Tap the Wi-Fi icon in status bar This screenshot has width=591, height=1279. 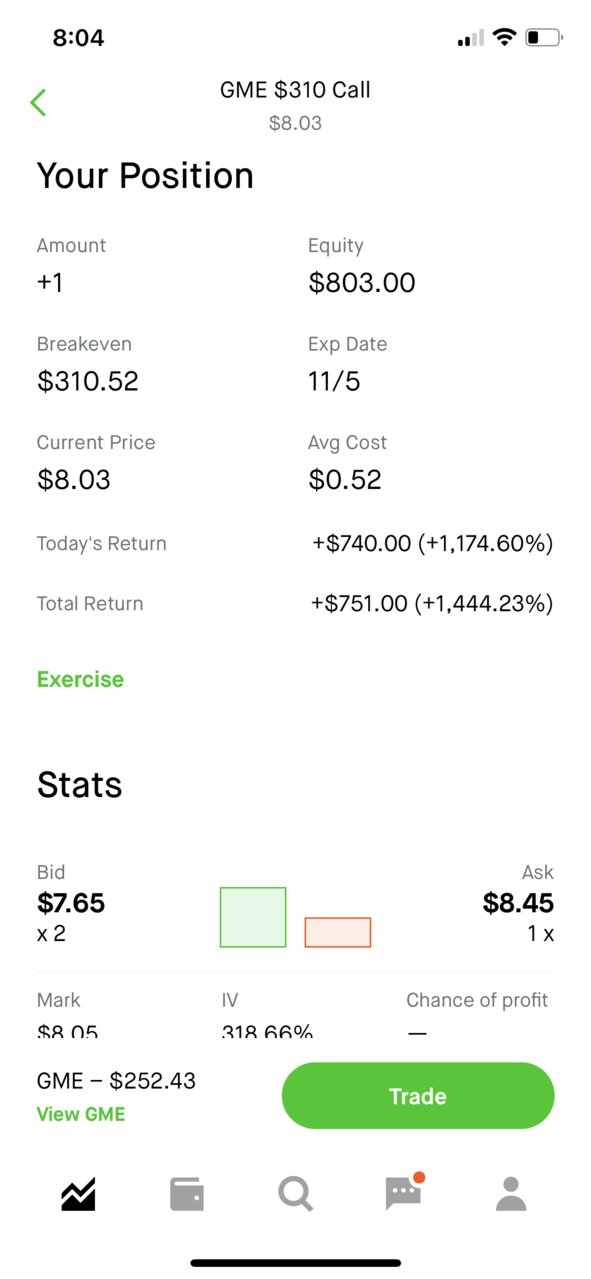(505, 38)
